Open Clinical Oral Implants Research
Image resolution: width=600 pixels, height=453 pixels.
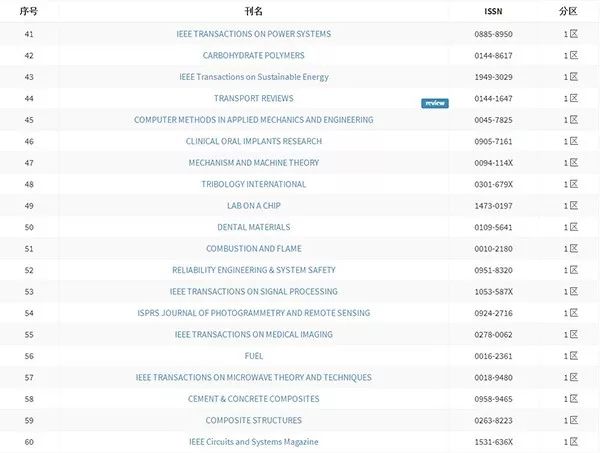click(x=253, y=141)
